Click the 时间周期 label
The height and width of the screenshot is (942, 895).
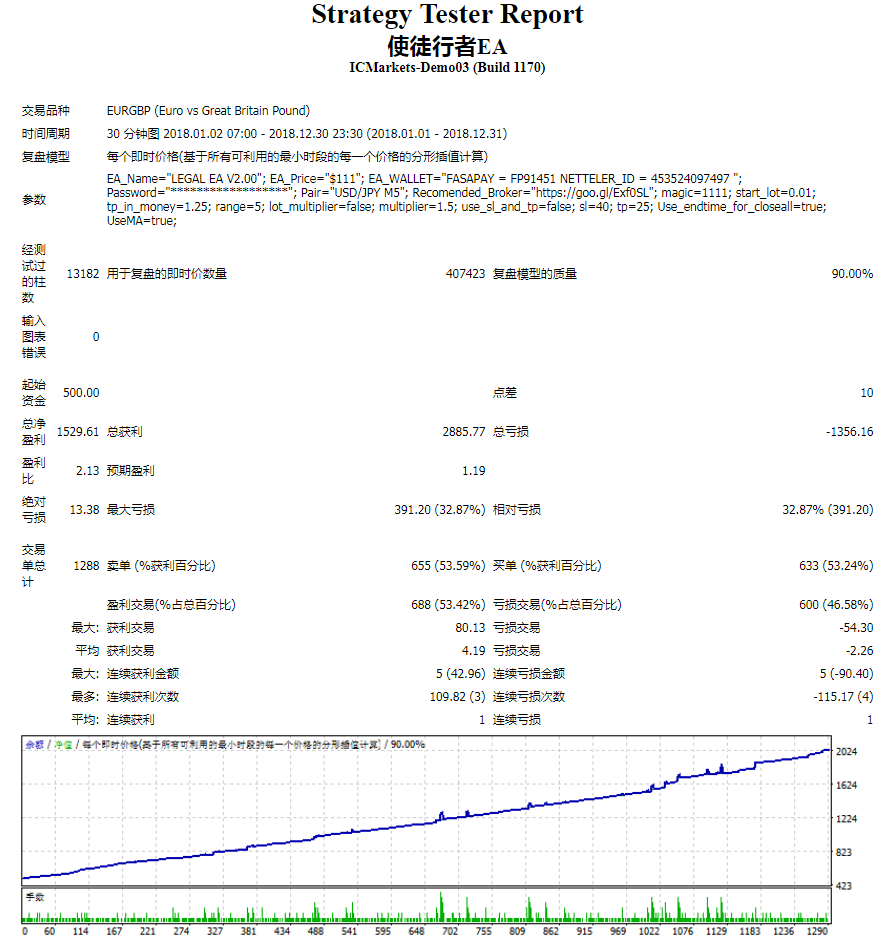[46, 133]
